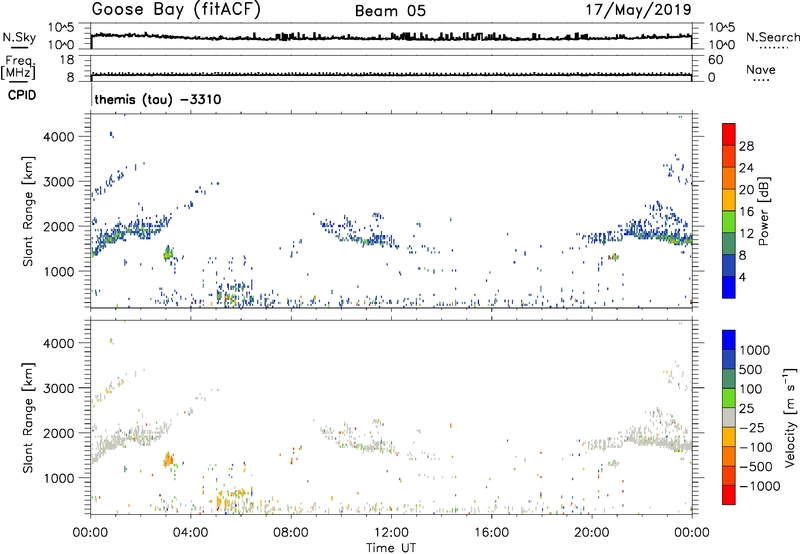Click the "4000" tick on the velocity panel
This screenshot has width=800, height=554.
click(59, 343)
